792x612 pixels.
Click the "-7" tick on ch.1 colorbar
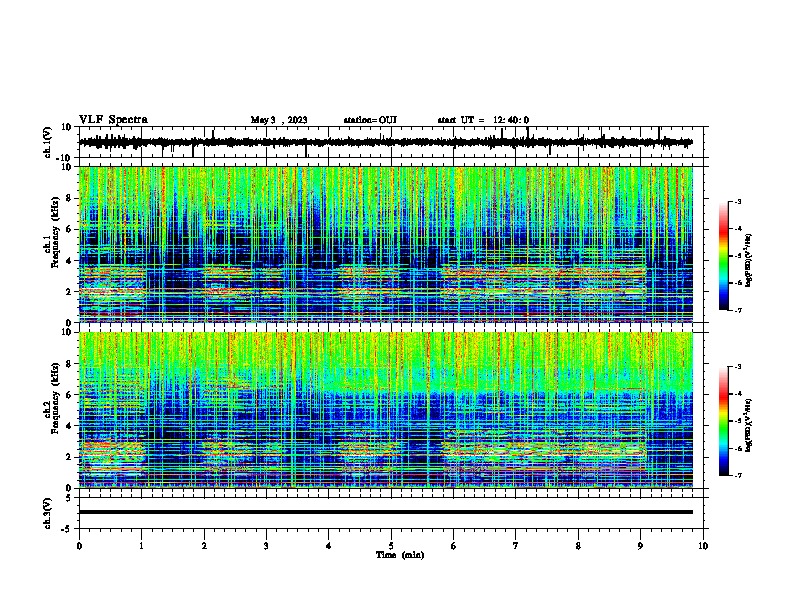coord(737,310)
